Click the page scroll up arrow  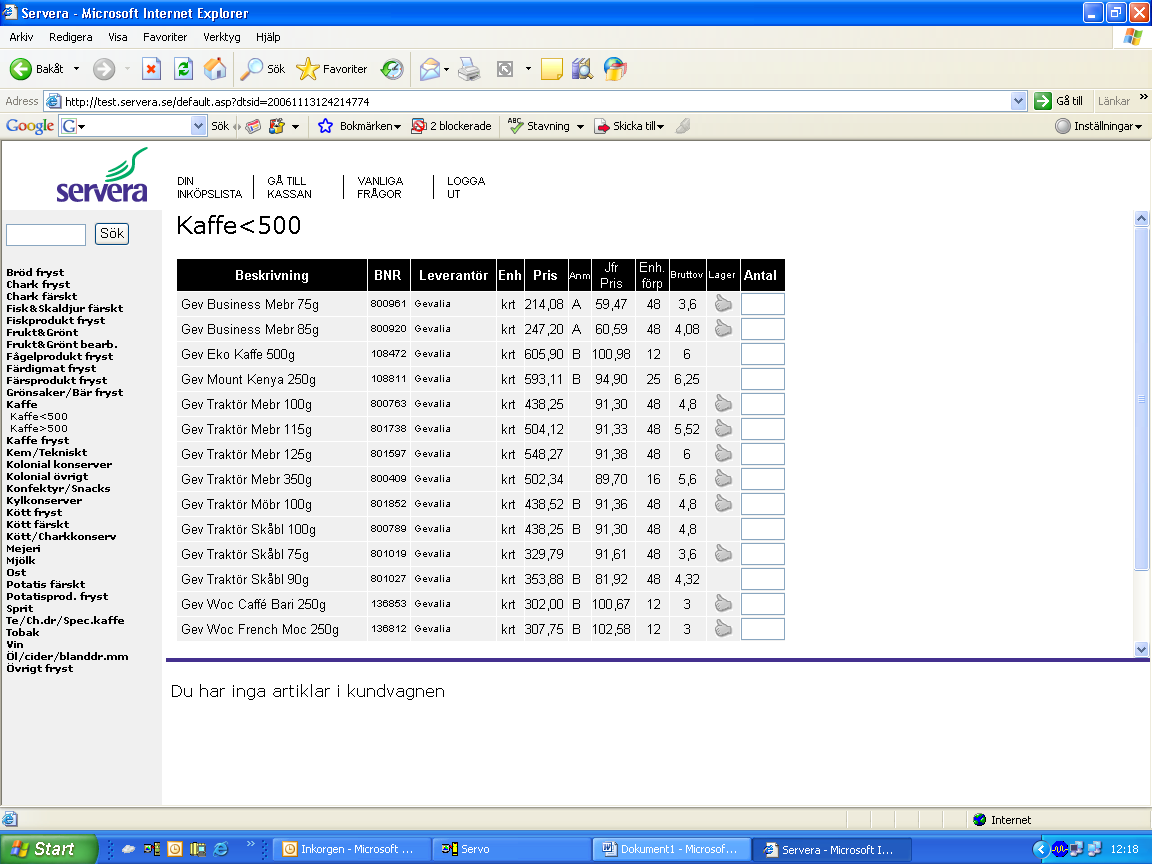pyautogui.click(x=1141, y=218)
